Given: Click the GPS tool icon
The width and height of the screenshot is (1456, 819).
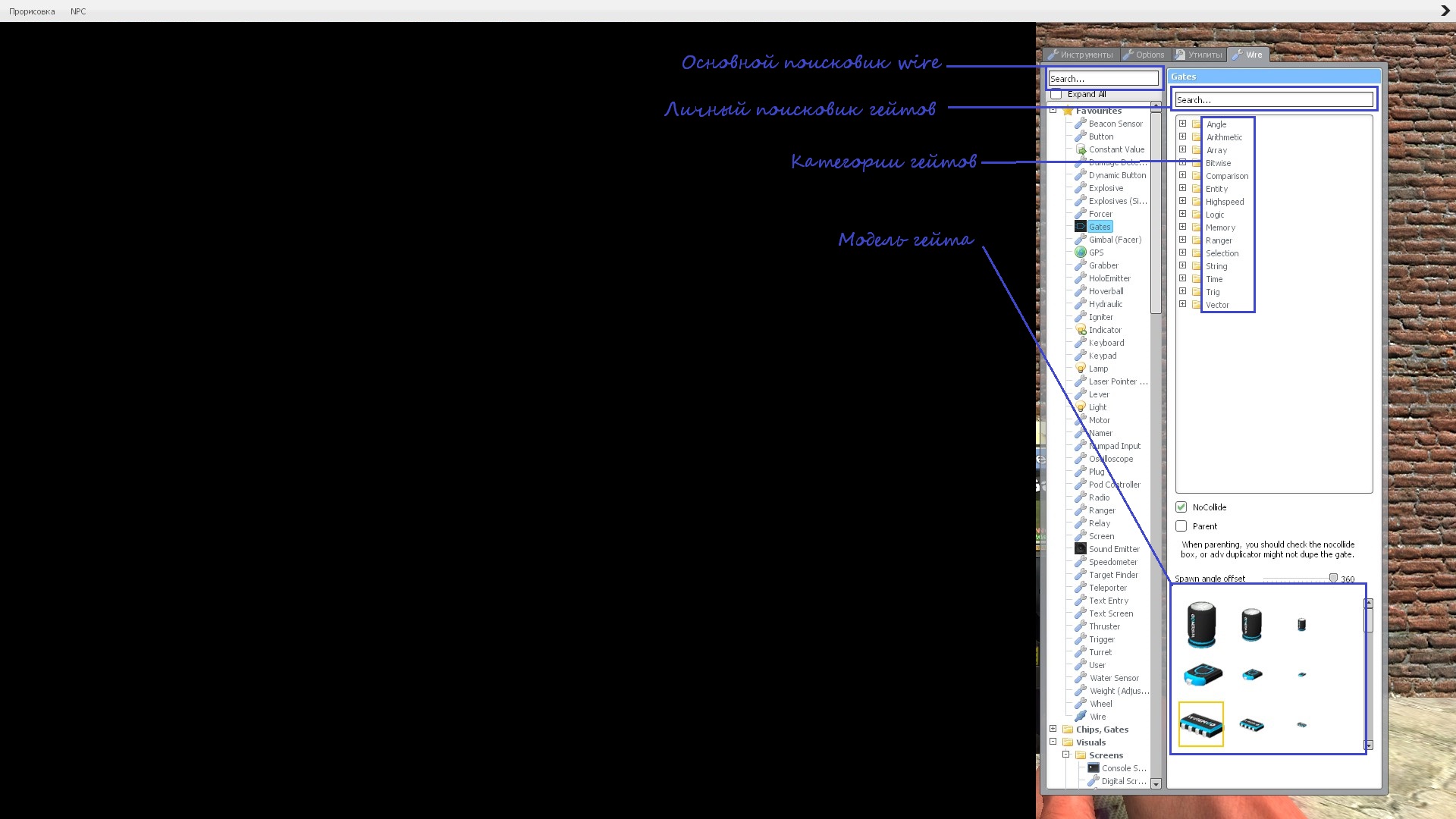Looking at the screenshot, I should tap(1081, 253).
